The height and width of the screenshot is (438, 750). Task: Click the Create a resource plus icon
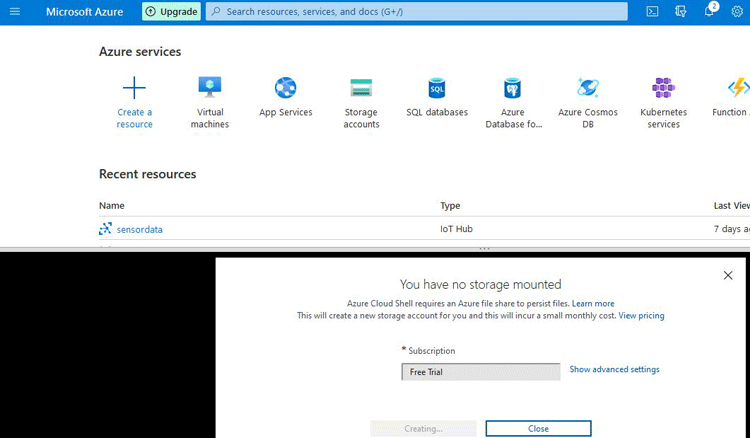[134, 88]
